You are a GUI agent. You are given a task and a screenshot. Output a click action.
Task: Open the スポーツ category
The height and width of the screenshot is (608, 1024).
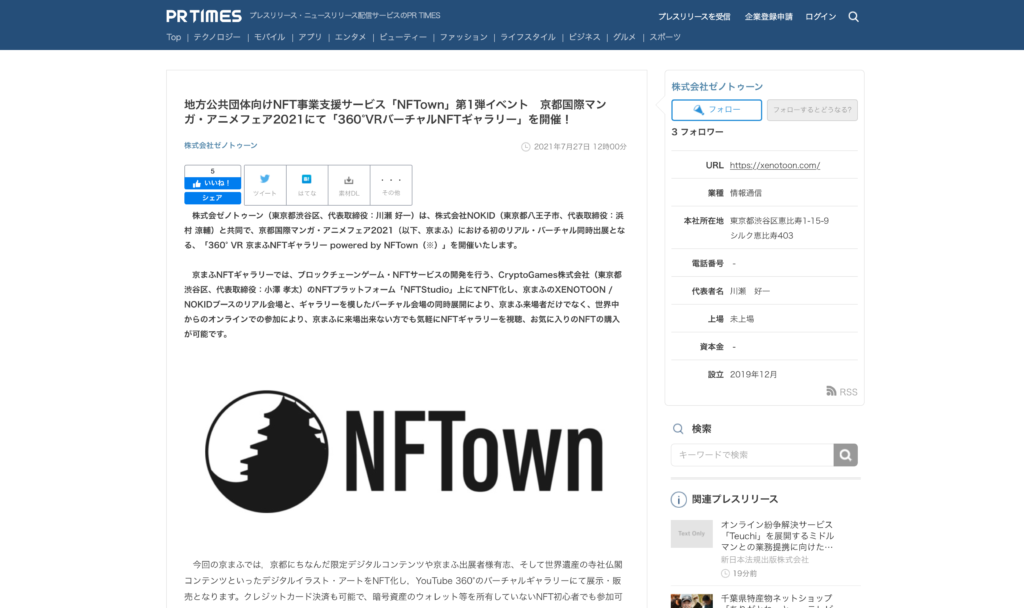click(x=665, y=37)
